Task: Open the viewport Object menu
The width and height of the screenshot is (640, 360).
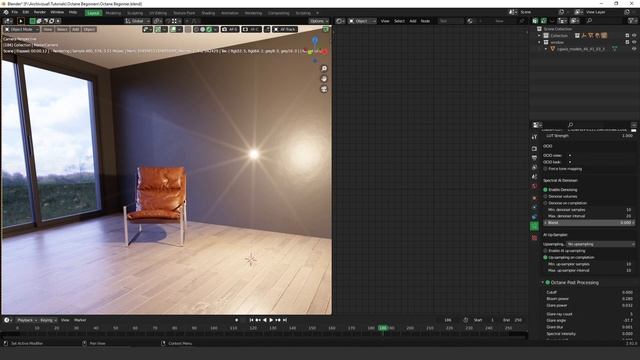Action: pos(89,29)
